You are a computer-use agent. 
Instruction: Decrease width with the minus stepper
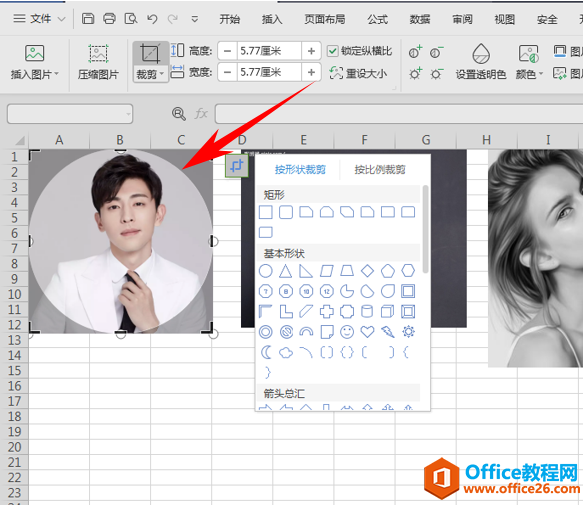click(x=227, y=72)
